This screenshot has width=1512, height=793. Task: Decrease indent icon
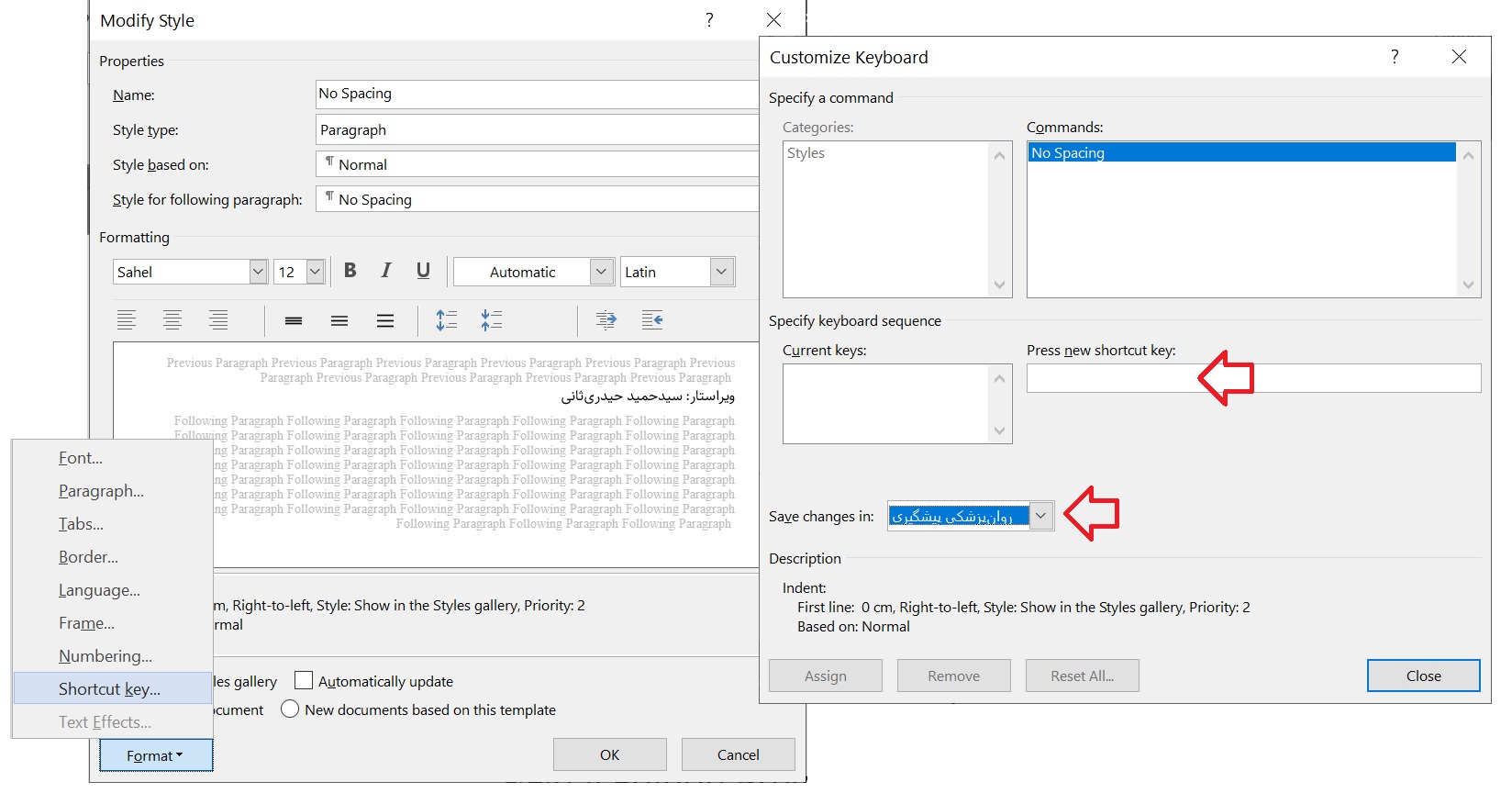pyautogui.click(x=652, y=319)
